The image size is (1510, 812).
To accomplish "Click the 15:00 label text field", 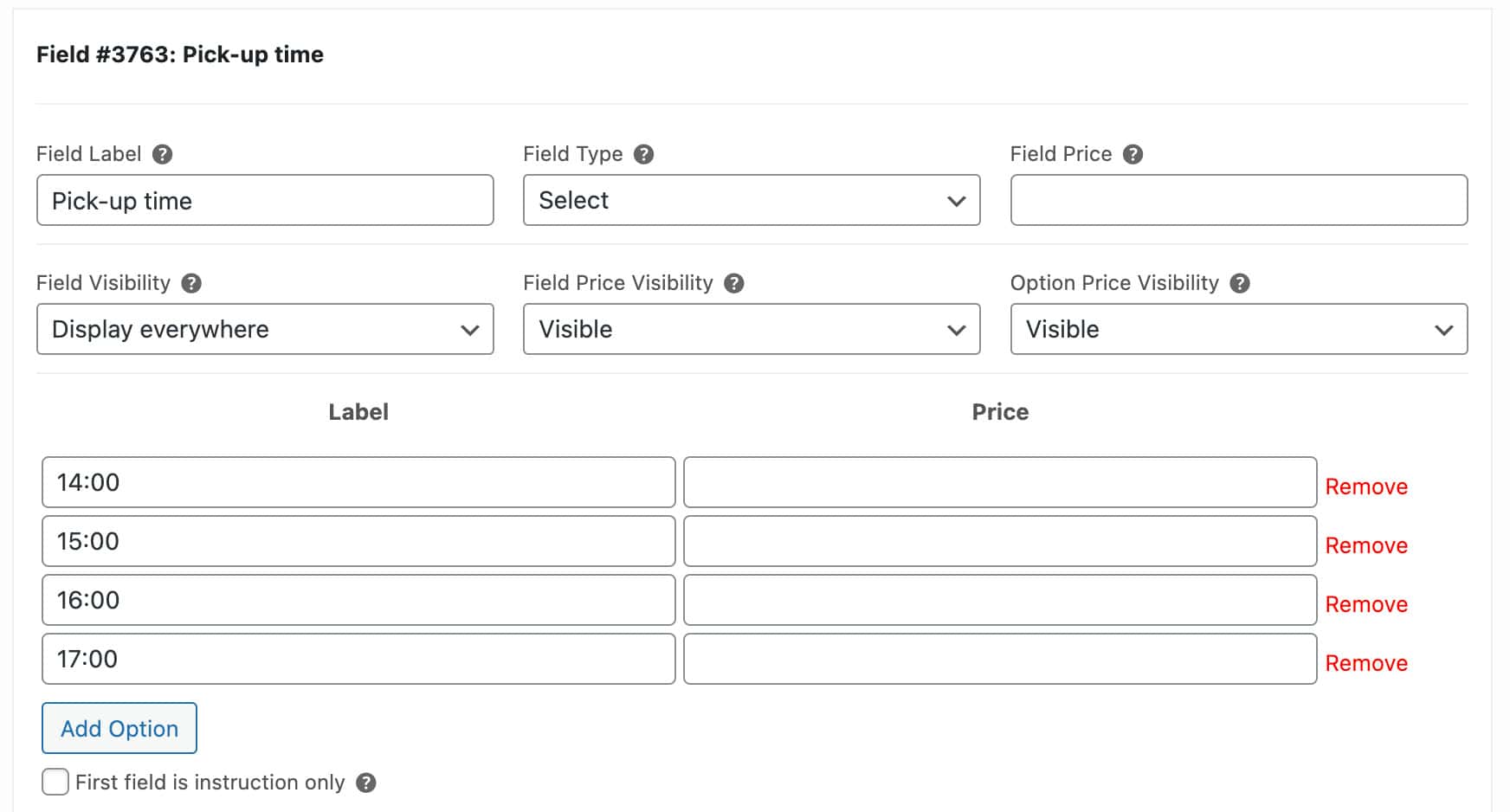I will pyautogui.click(x=358, y=541).
